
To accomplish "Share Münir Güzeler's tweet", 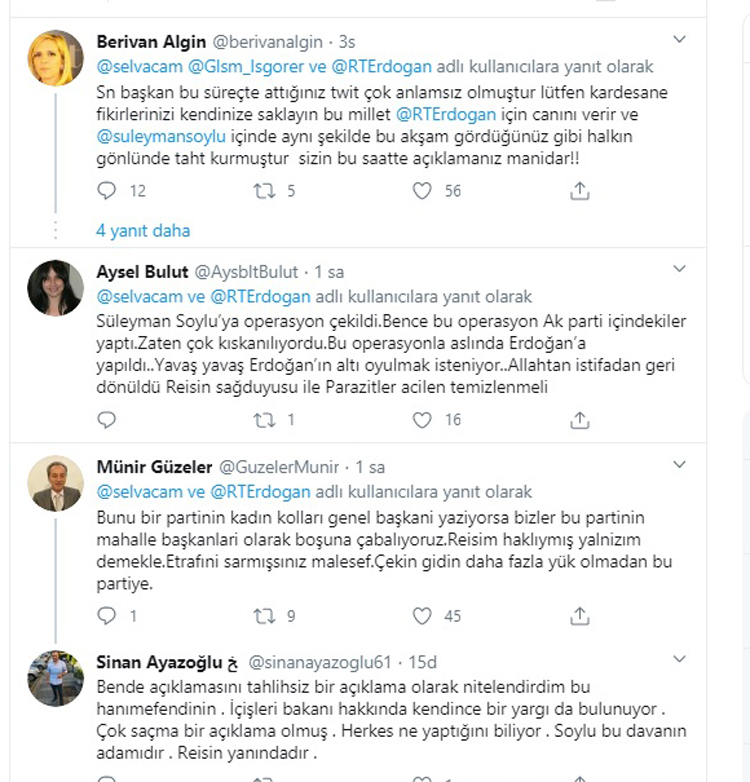I will (579, 616).
